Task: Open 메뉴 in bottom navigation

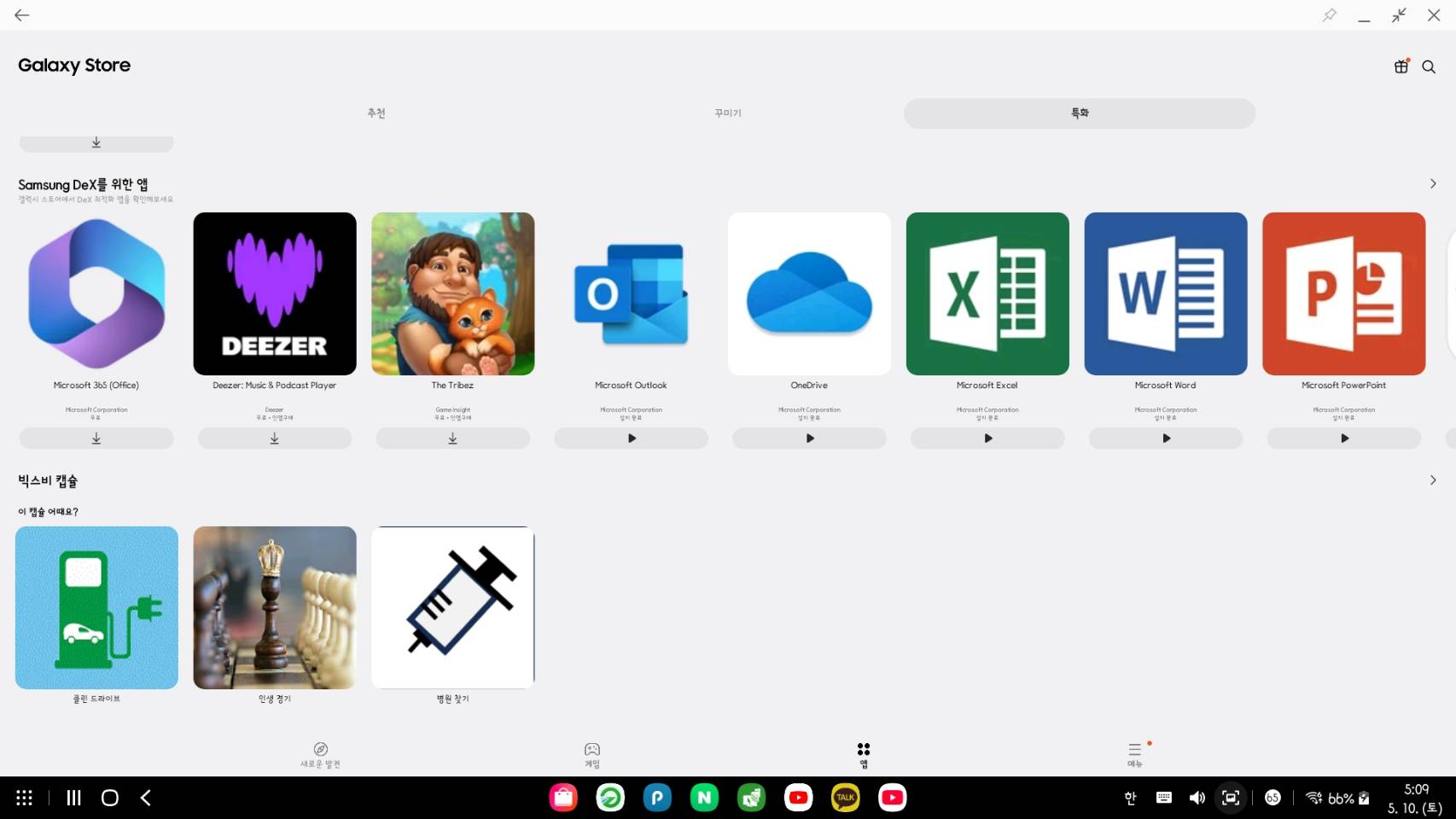Action: tap(1135, 755)
